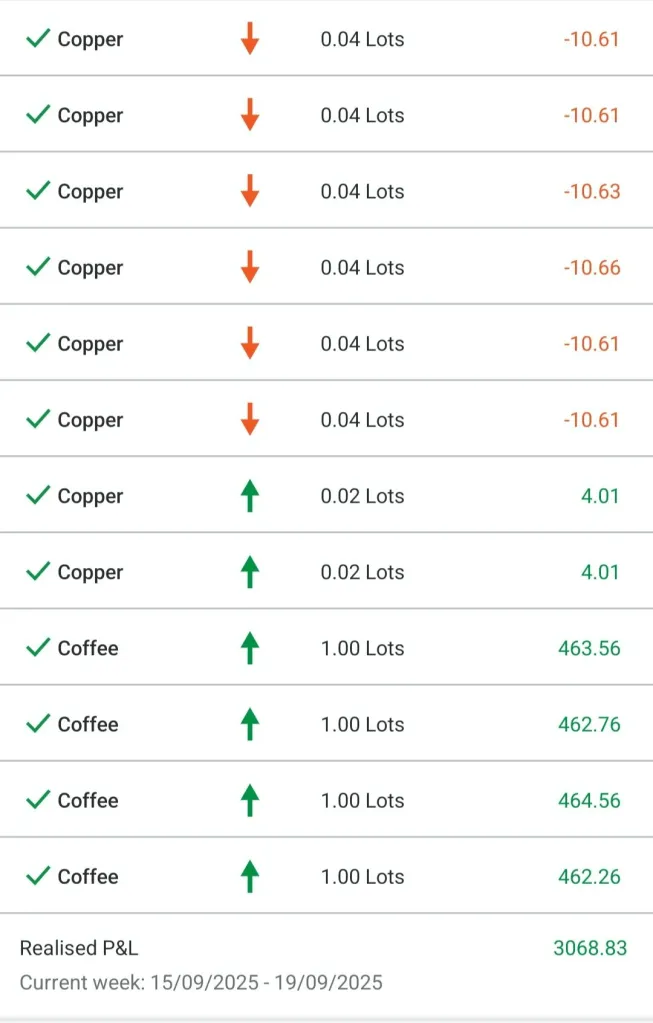Click checkmark on Copper trade losing -10.63
Viewport: 653px width, 1023px height.
coord(38,191)
